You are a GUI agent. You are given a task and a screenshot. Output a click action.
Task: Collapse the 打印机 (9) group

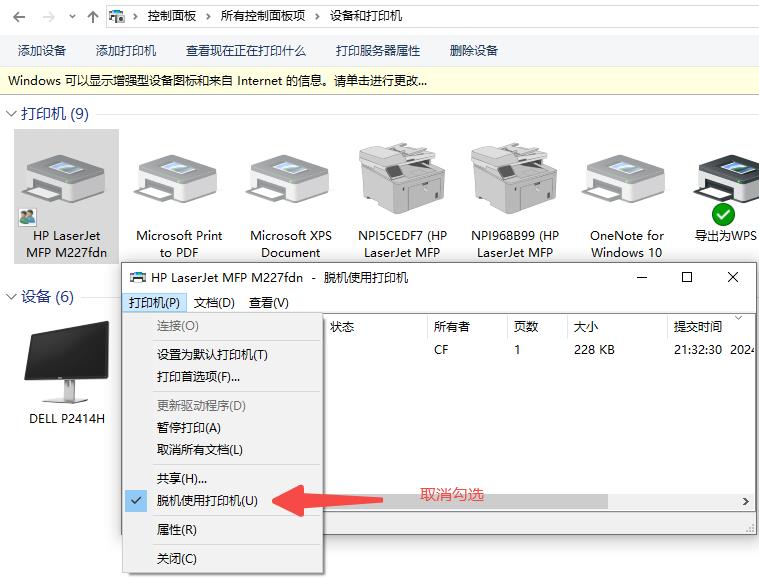tap(11, 114)
